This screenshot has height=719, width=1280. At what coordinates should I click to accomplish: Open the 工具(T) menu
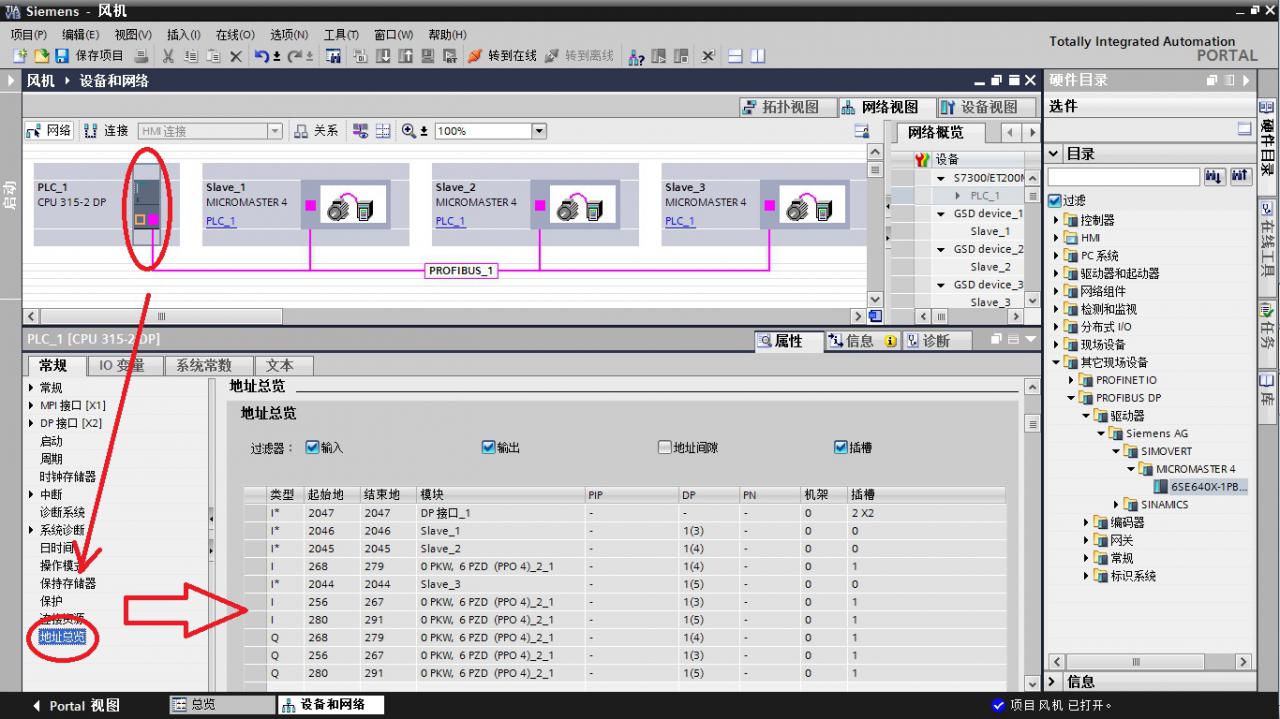(x=341, y=34)
